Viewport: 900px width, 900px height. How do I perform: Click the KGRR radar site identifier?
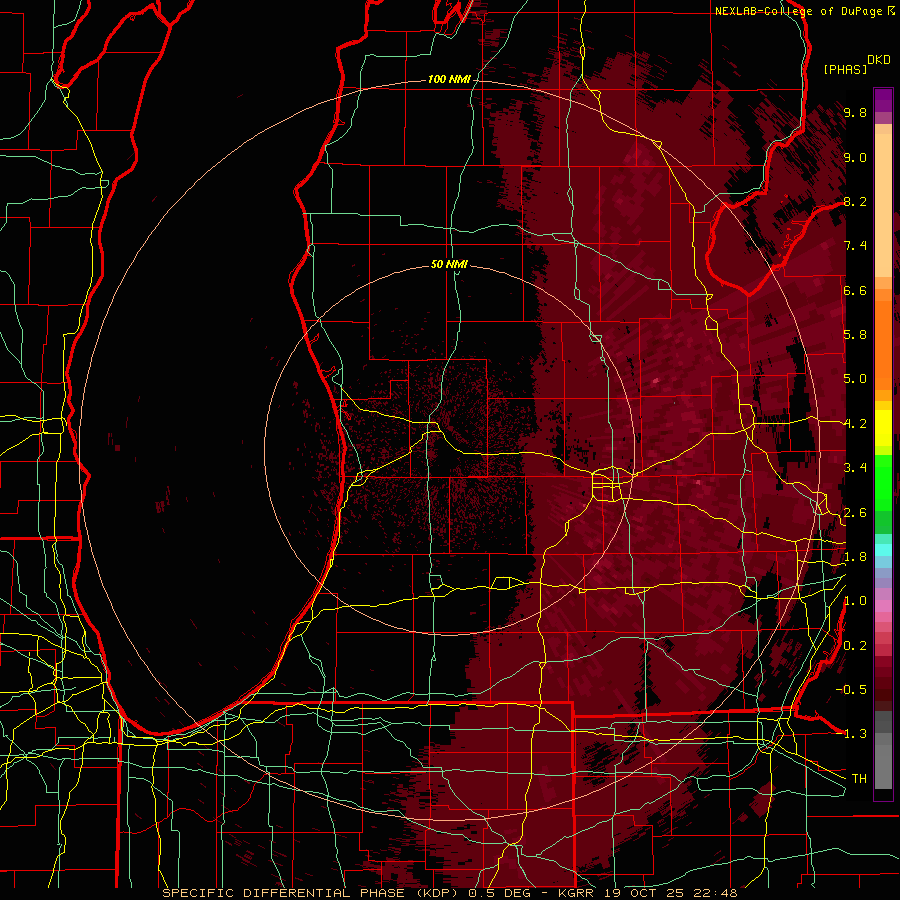(x=578, y=893)
